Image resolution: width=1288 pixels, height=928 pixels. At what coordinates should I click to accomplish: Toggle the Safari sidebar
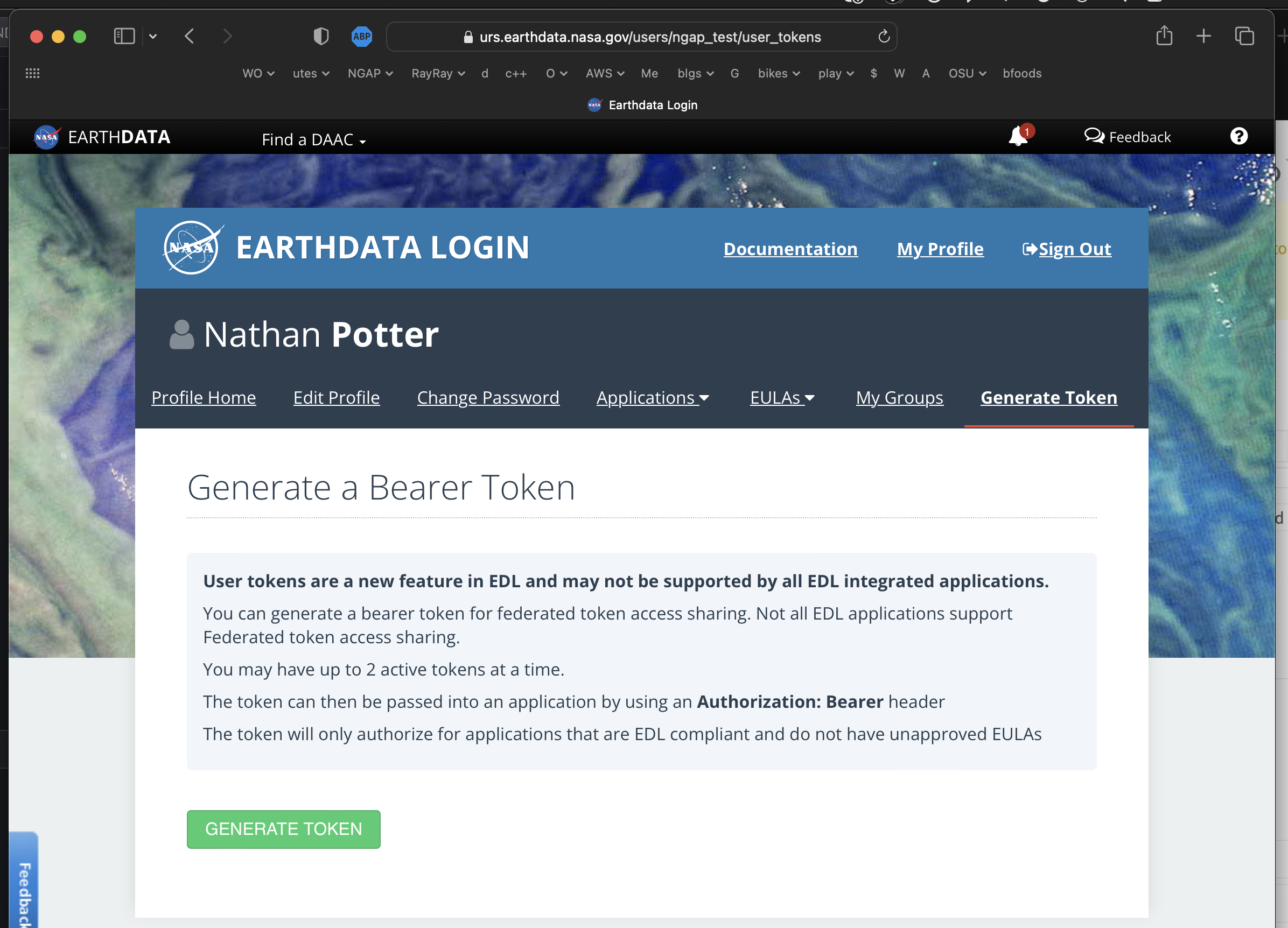tap(124, 36)
